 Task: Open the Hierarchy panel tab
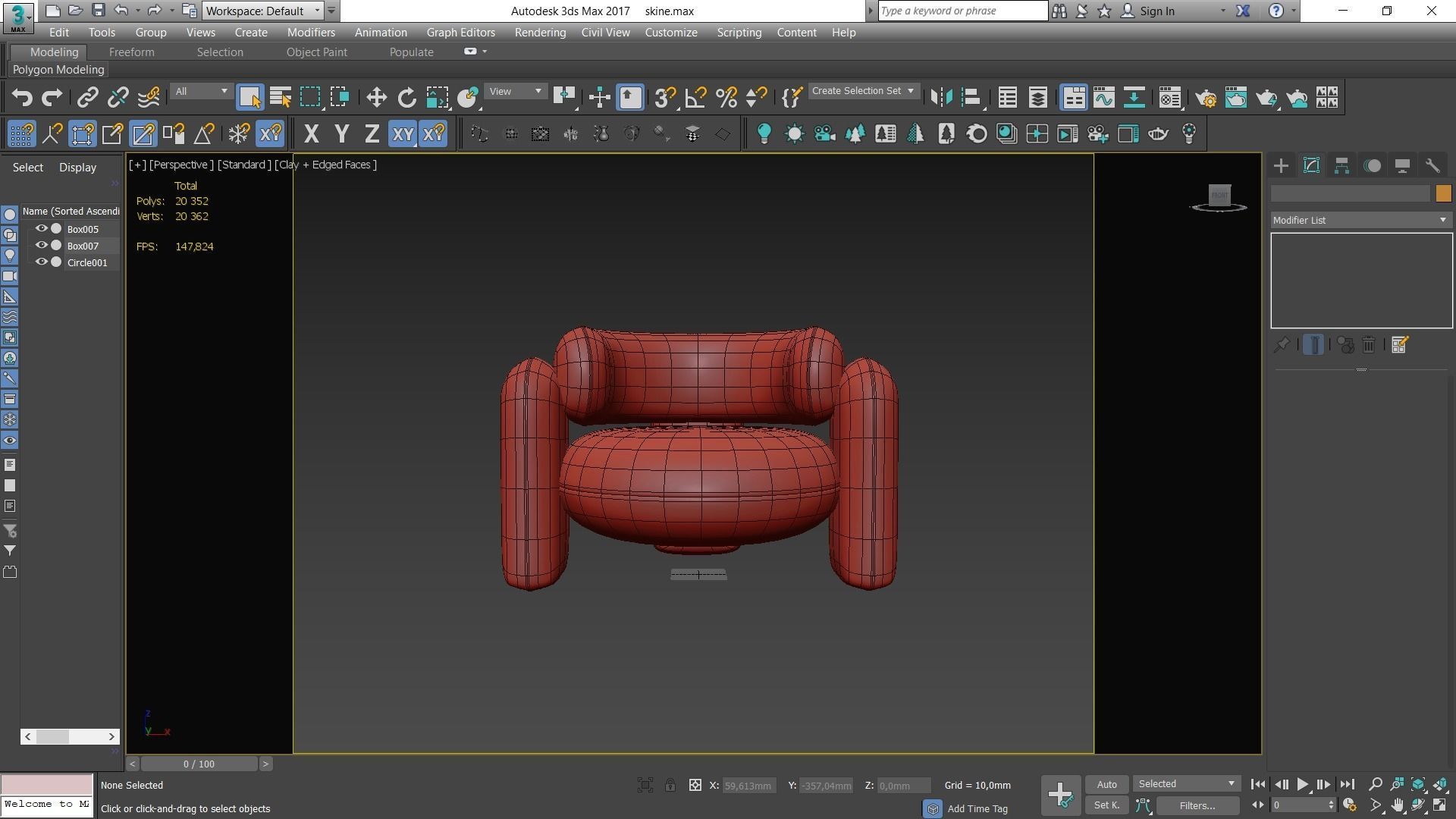[1341, 166]
